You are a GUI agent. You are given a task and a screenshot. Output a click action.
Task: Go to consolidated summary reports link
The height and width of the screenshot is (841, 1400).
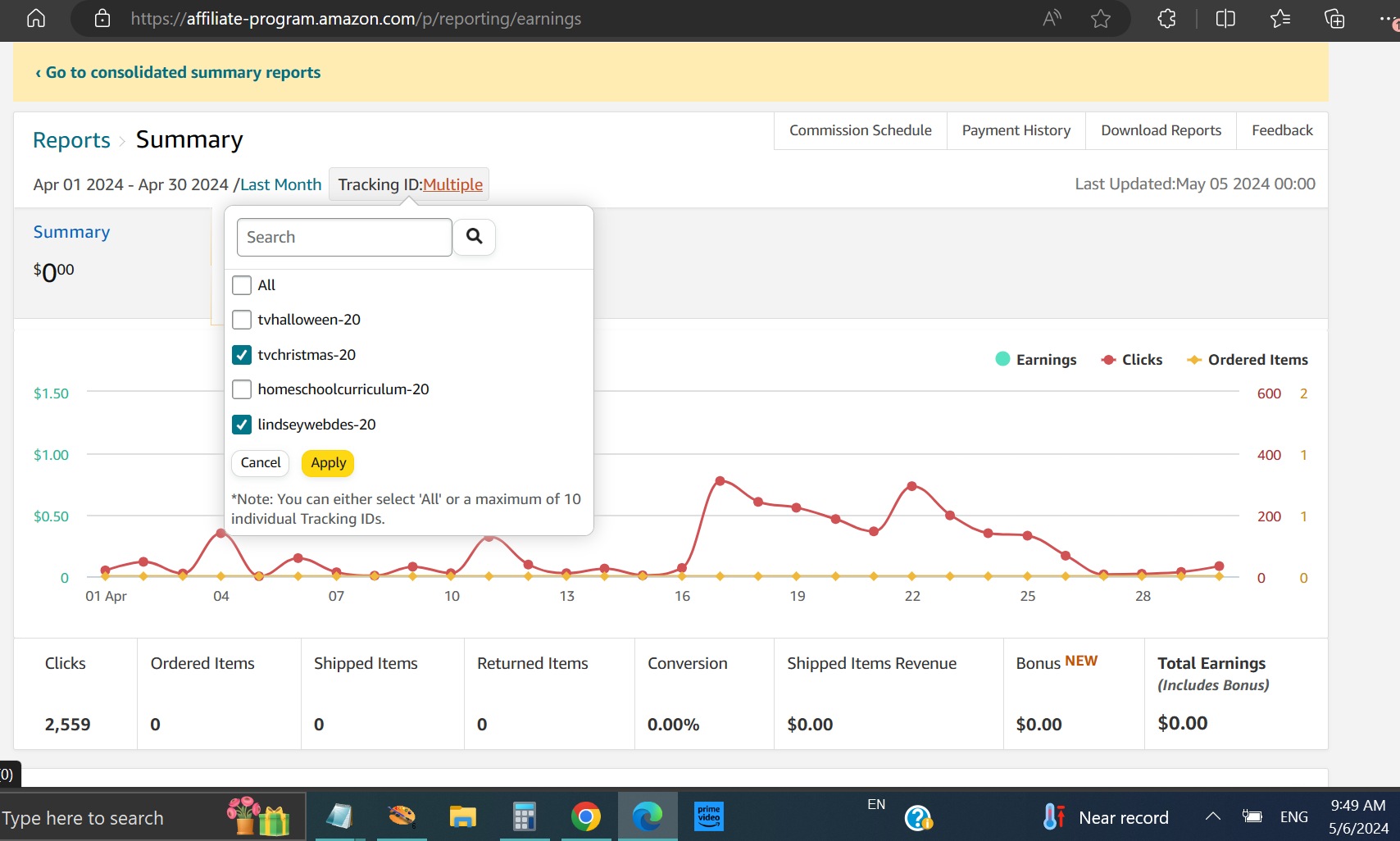(178, 72)
